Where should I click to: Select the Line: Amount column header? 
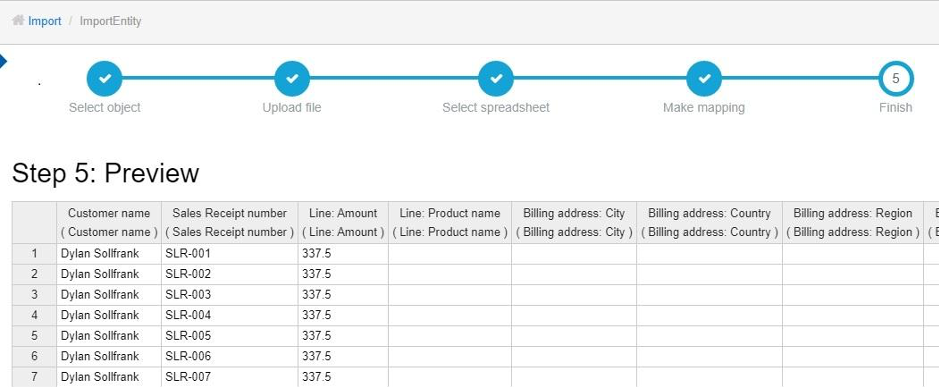tap(343, 222)
